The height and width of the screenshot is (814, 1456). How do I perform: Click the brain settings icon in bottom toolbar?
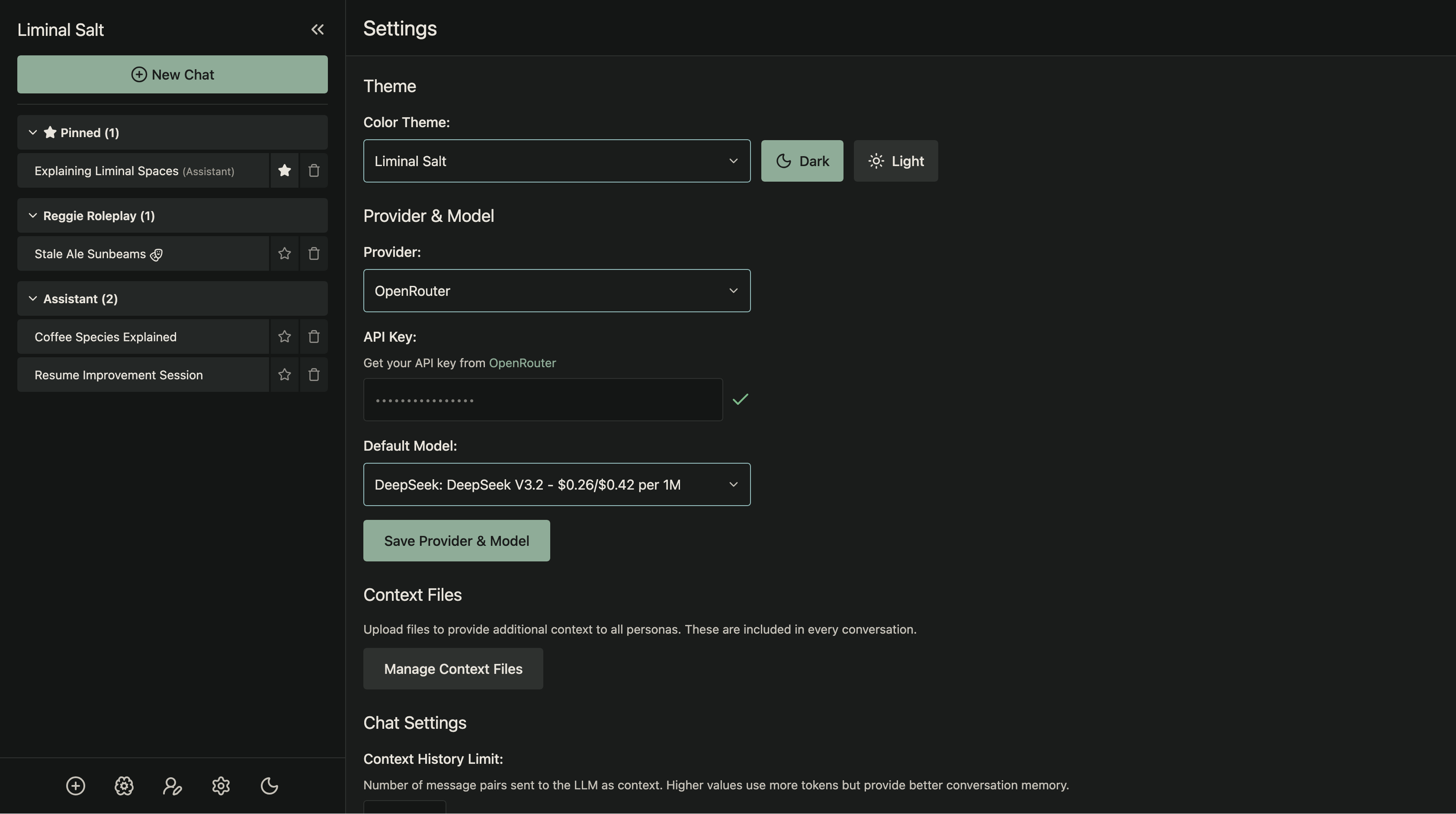pyautogui.click(x=124, y=786)
